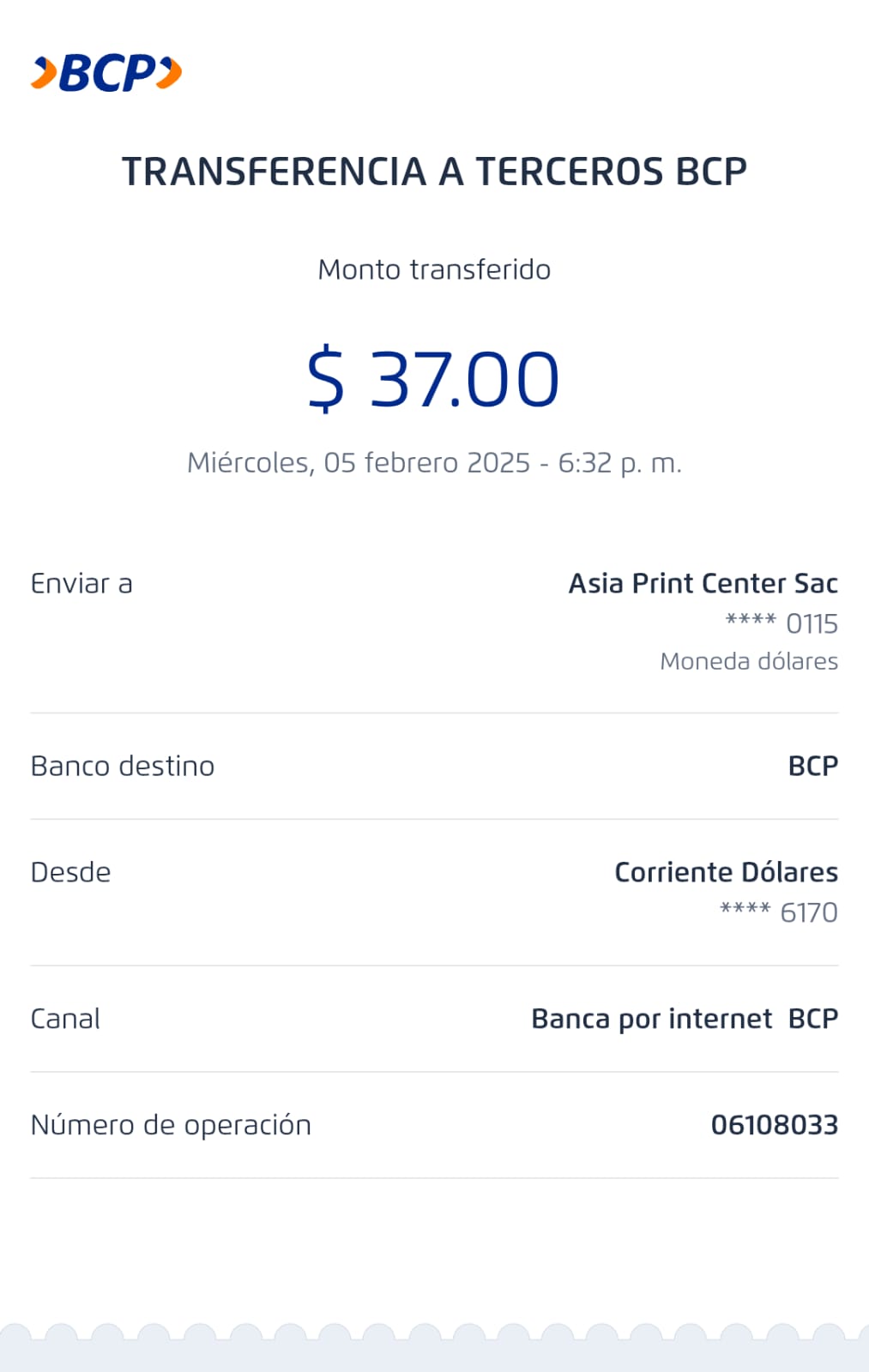The image size is (869, 1372).
Task: Click the 'Enviar a' label
Action: (x=81, y=584)
